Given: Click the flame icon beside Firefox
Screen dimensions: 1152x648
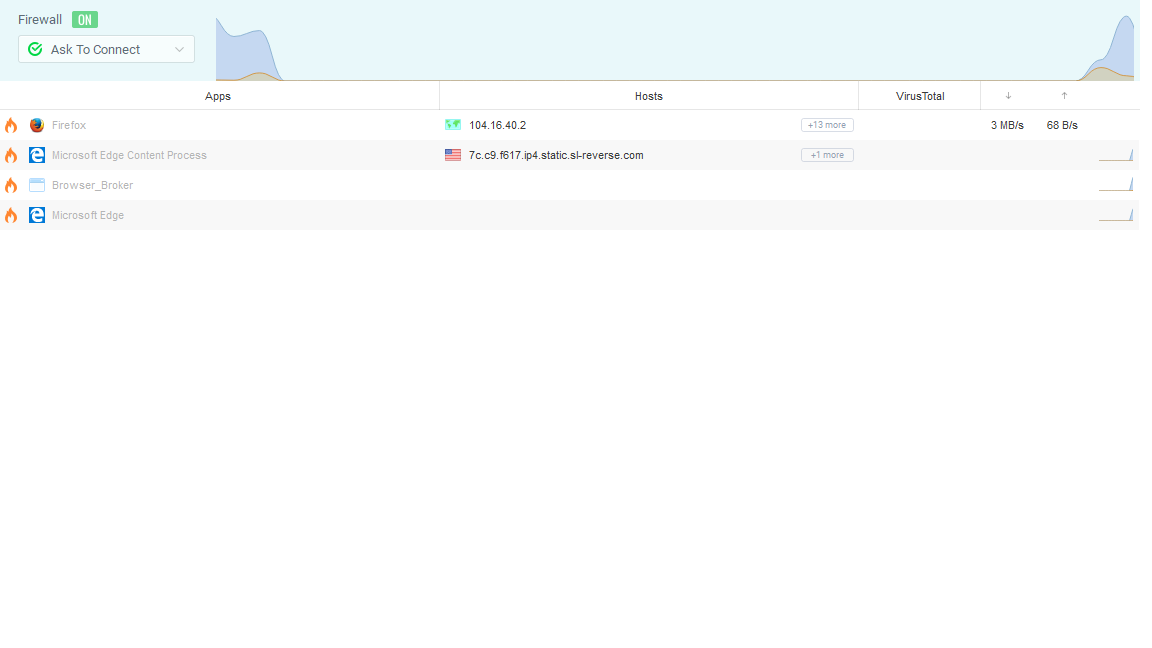Looking at the screenshot, I should (x=11, y=126).
